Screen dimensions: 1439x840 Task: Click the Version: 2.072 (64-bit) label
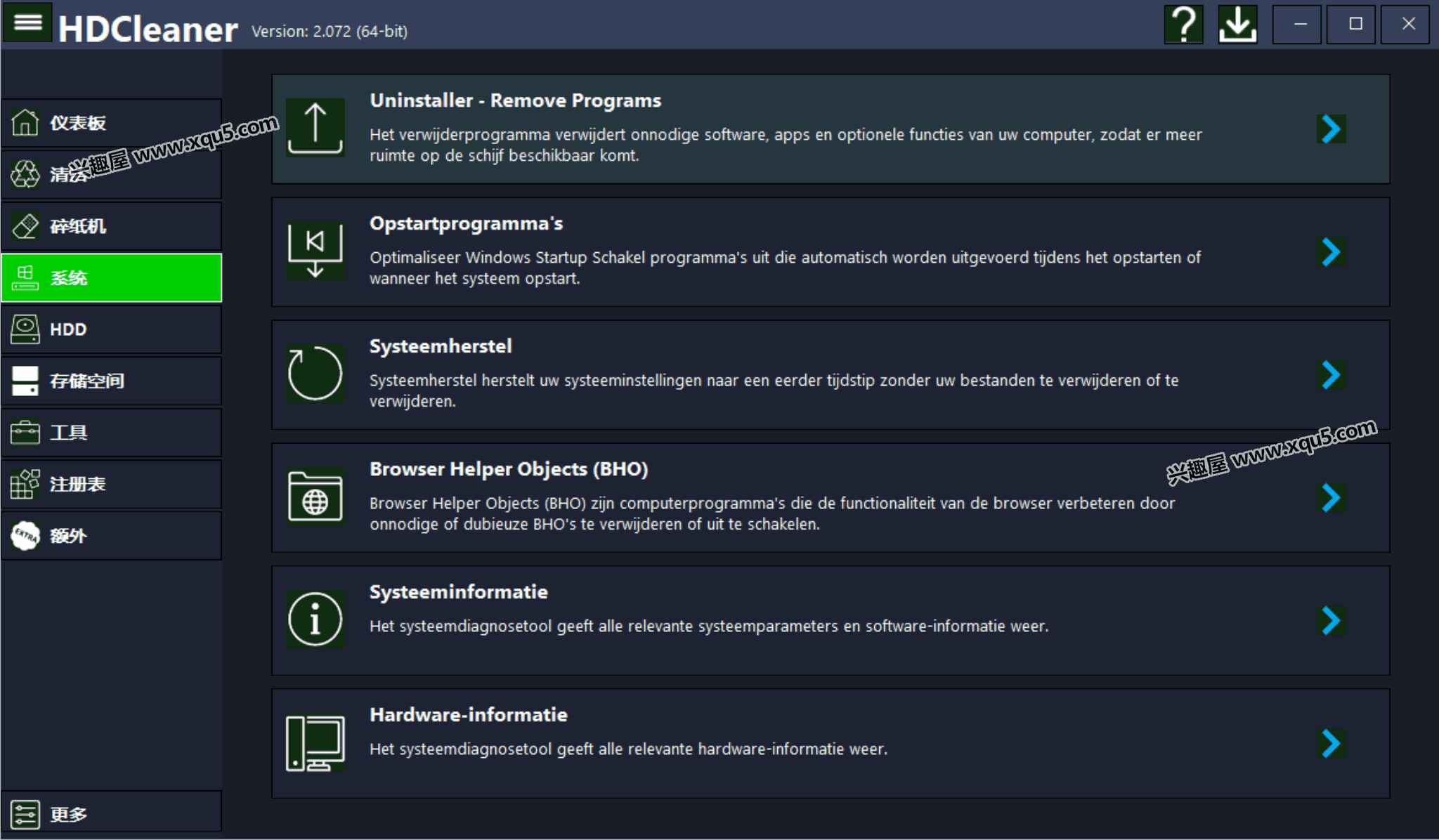pos(330,32)
